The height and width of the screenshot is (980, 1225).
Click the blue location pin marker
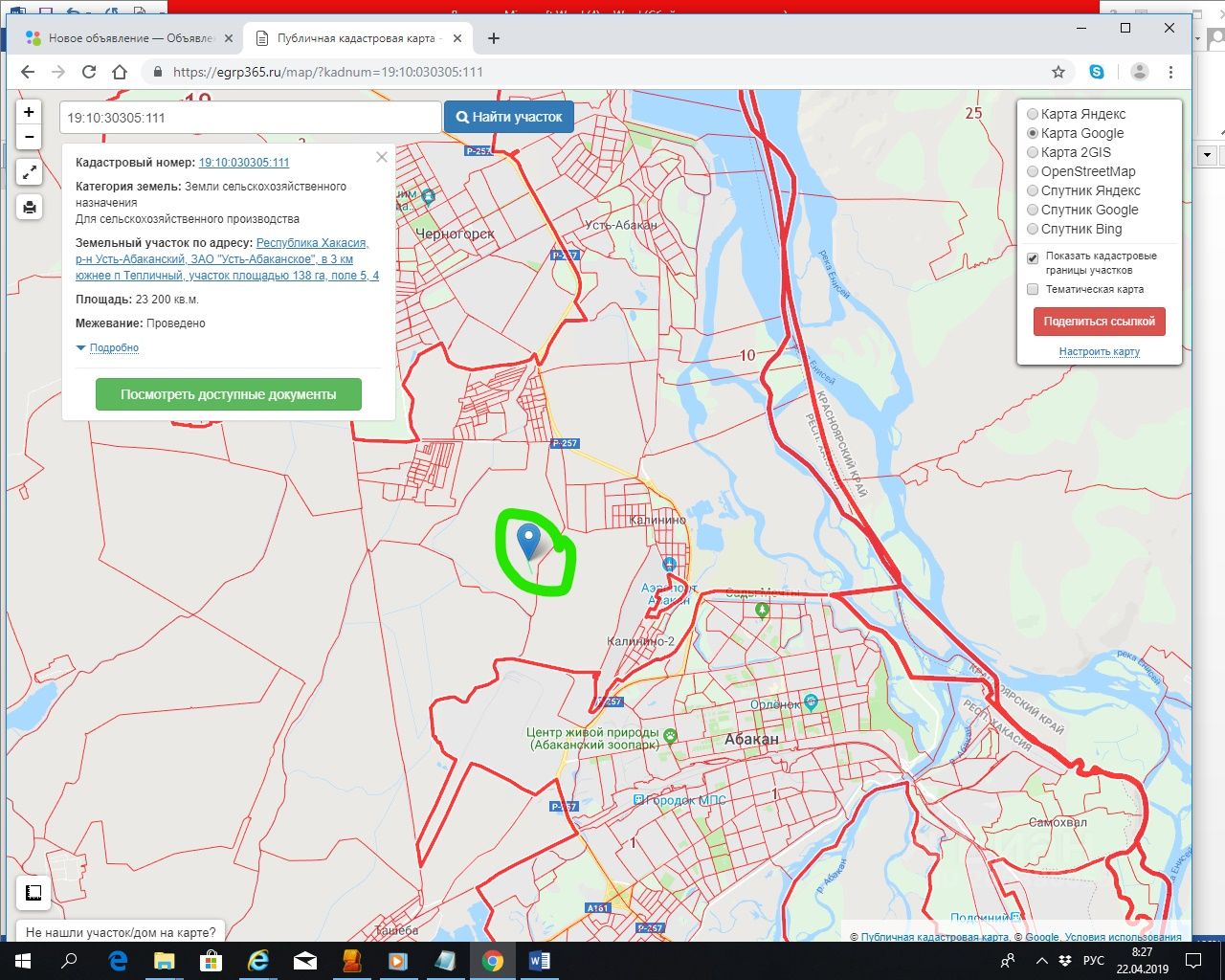click(528, 541)
